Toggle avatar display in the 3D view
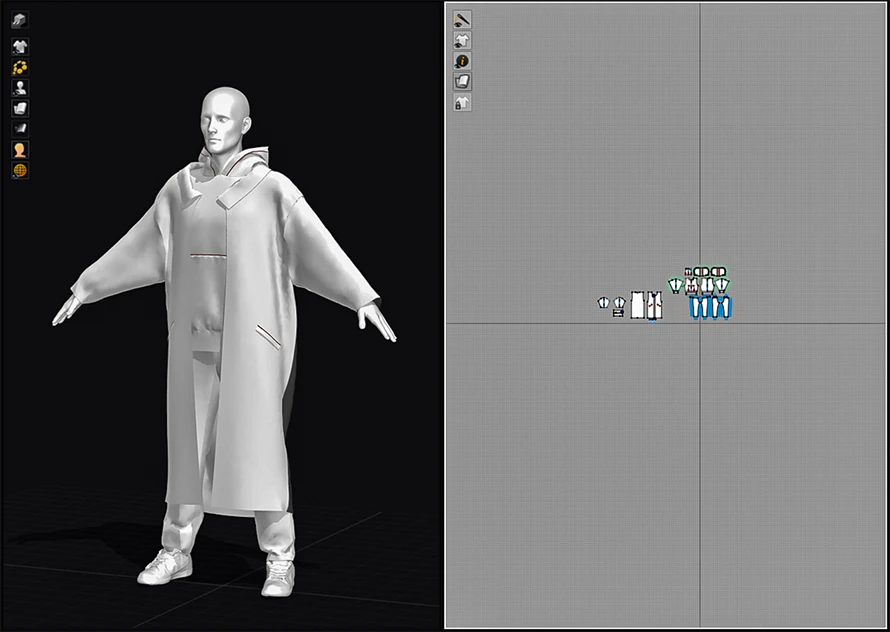The height and width of the screenshot is (632, 890). [x=20, y=88]
